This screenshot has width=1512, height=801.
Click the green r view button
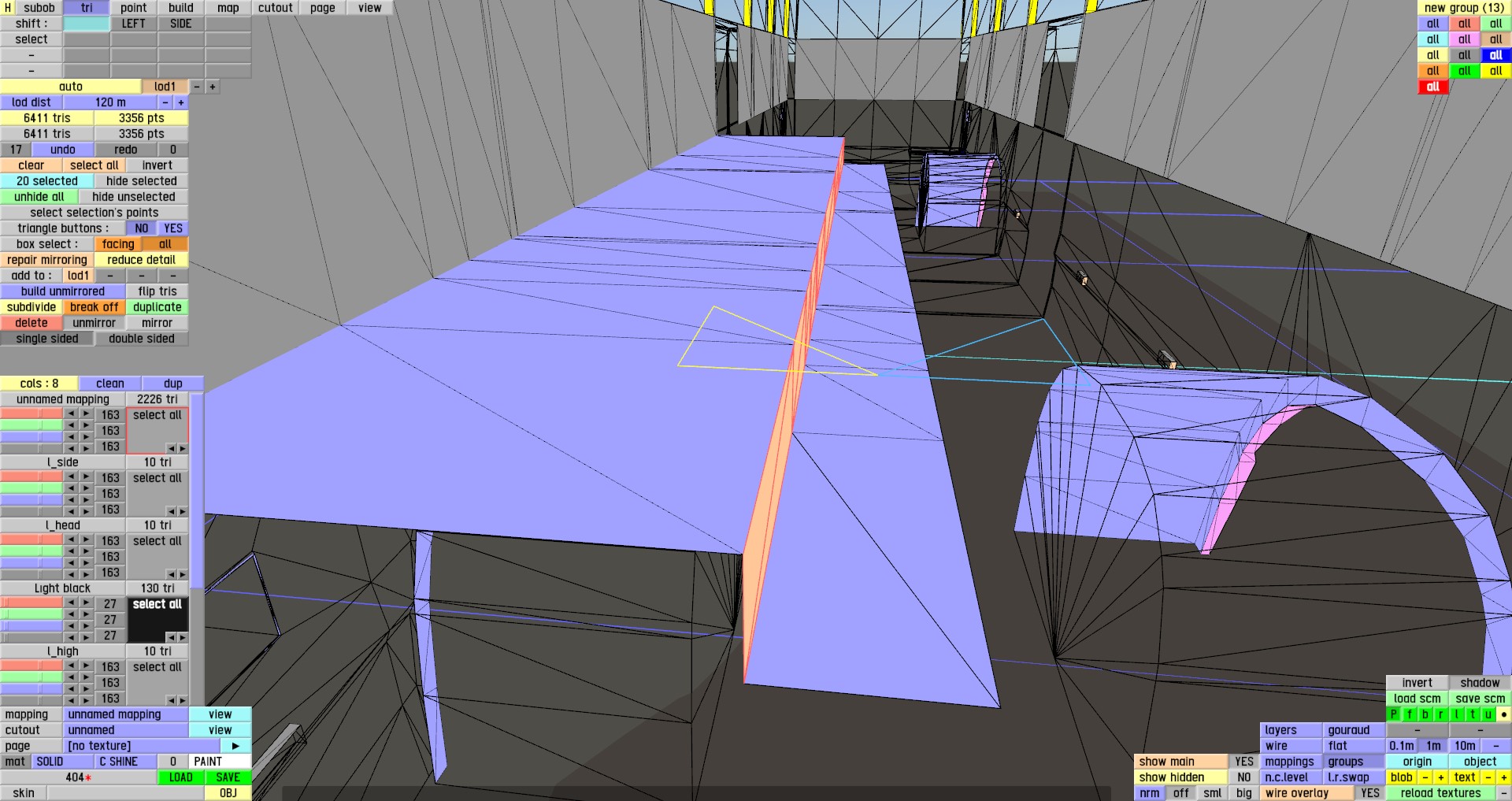pyautogui.click(x=1441, y=714)
